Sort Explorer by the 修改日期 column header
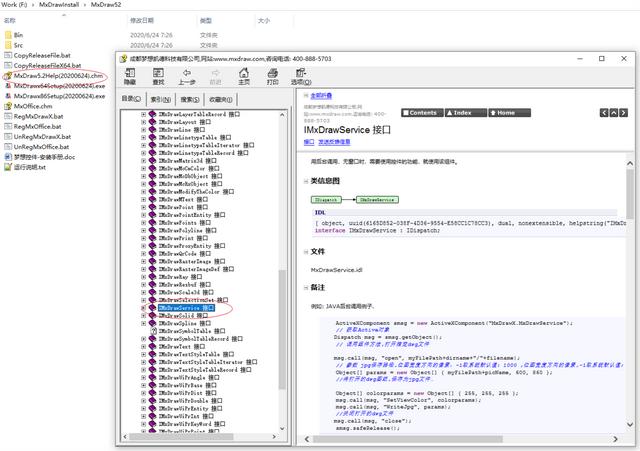 coord(142,20)
